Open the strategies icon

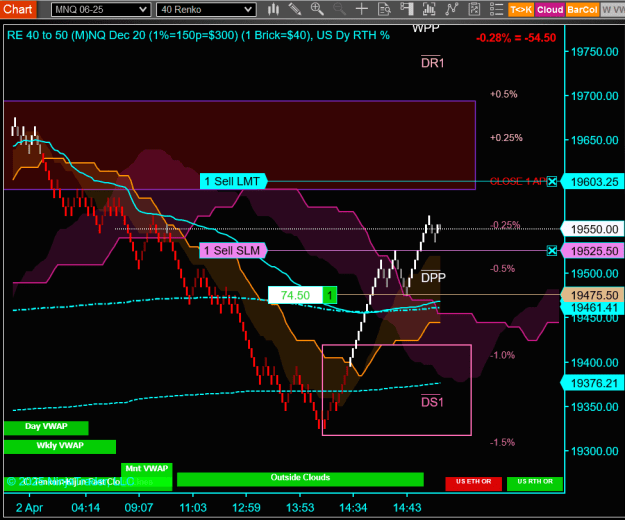(x=452, y=9)
